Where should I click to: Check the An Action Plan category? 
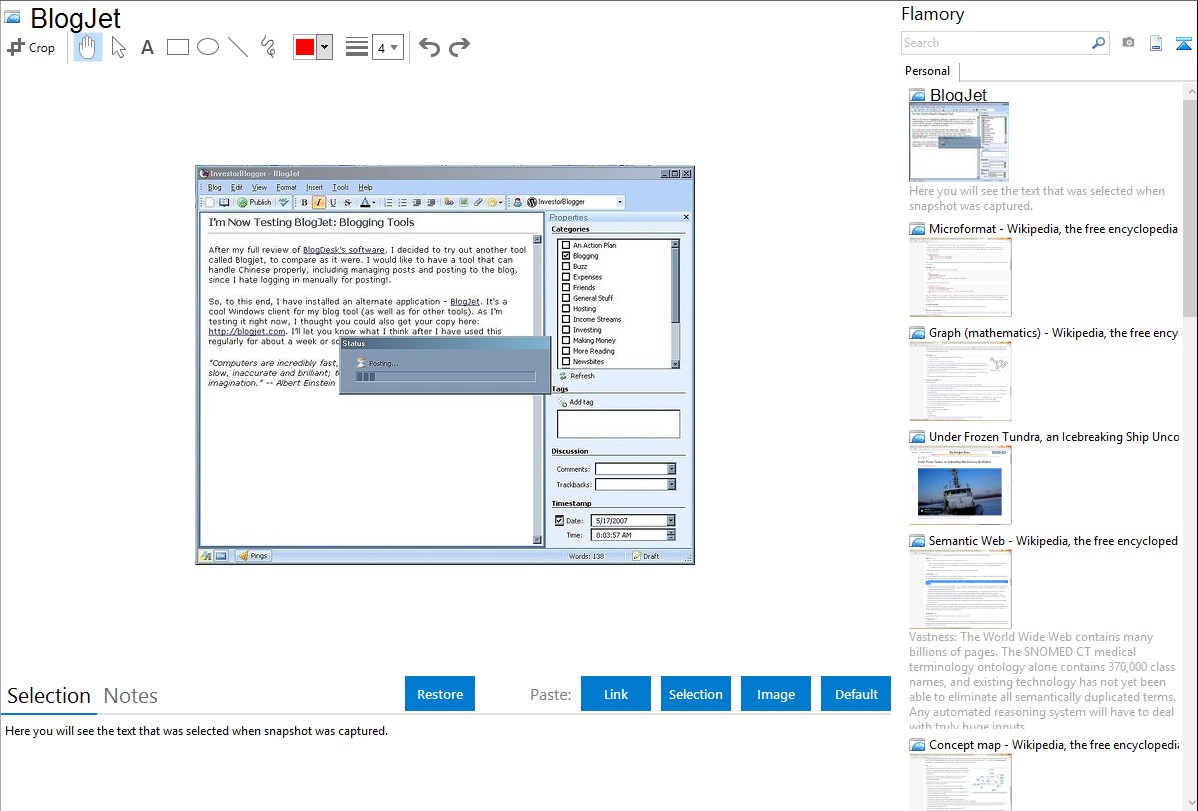click(x=566, y=245)
